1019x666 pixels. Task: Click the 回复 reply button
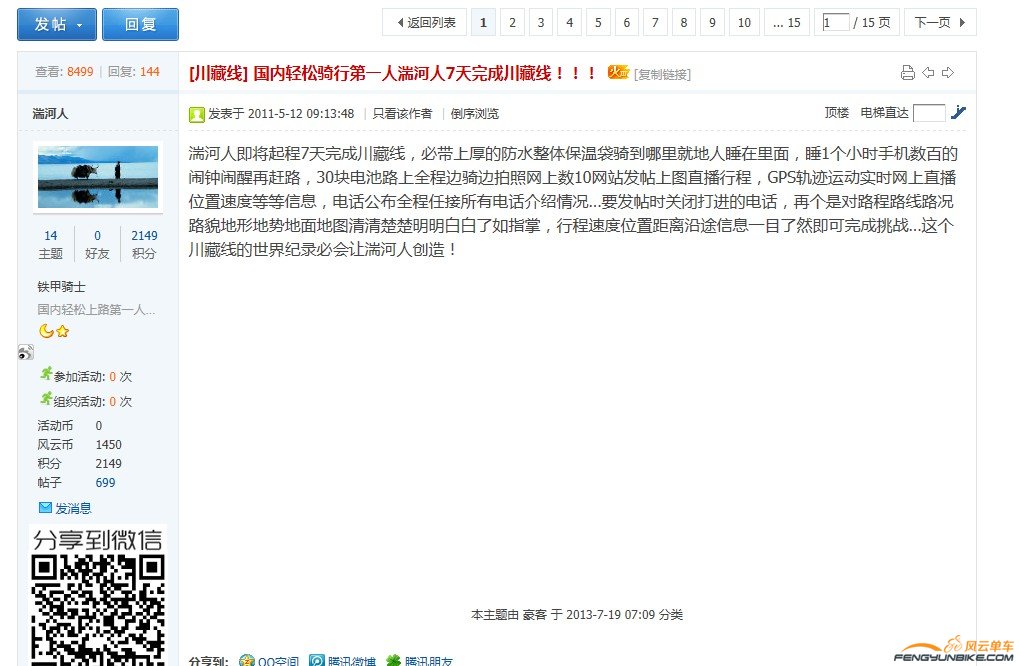pos(140,24)
